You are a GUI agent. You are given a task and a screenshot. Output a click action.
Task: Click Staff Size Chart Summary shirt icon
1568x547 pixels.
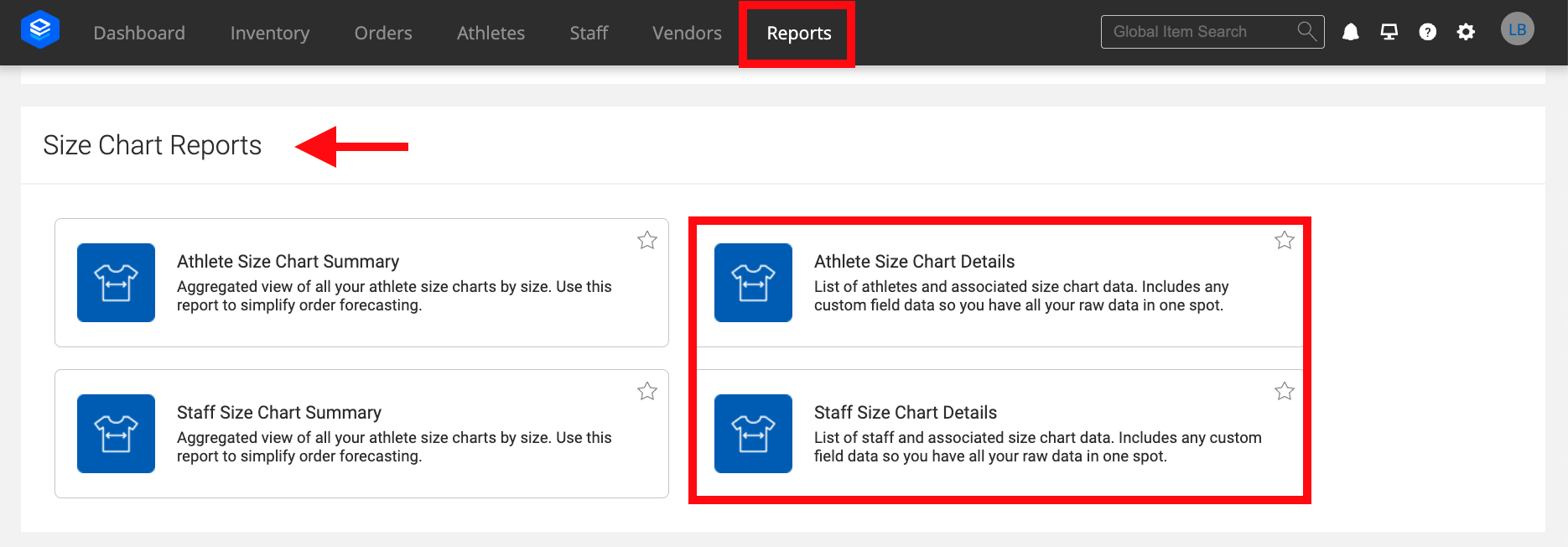[116, 434]
